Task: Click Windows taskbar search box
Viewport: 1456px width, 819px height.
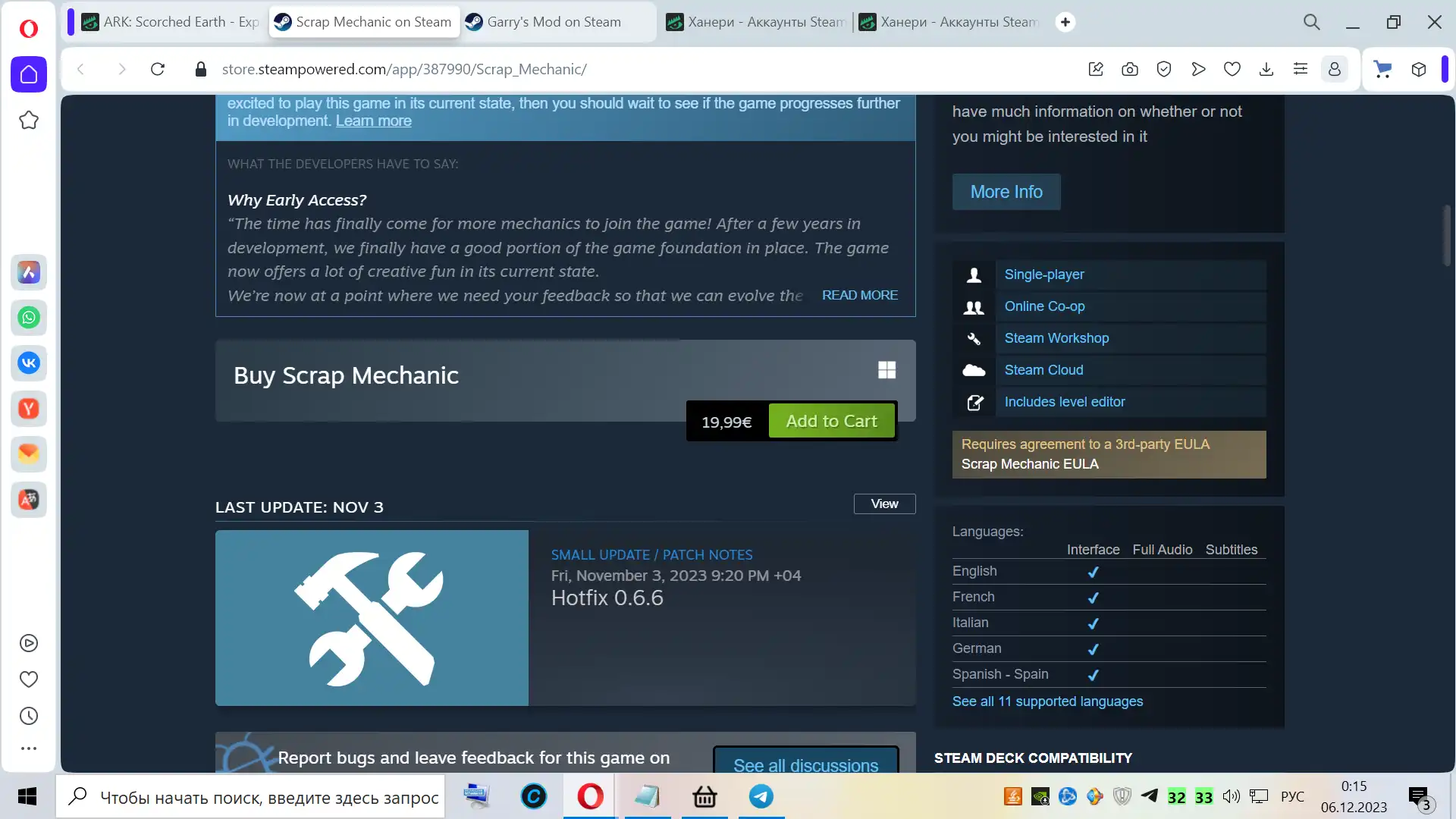Action: point(250,797)
